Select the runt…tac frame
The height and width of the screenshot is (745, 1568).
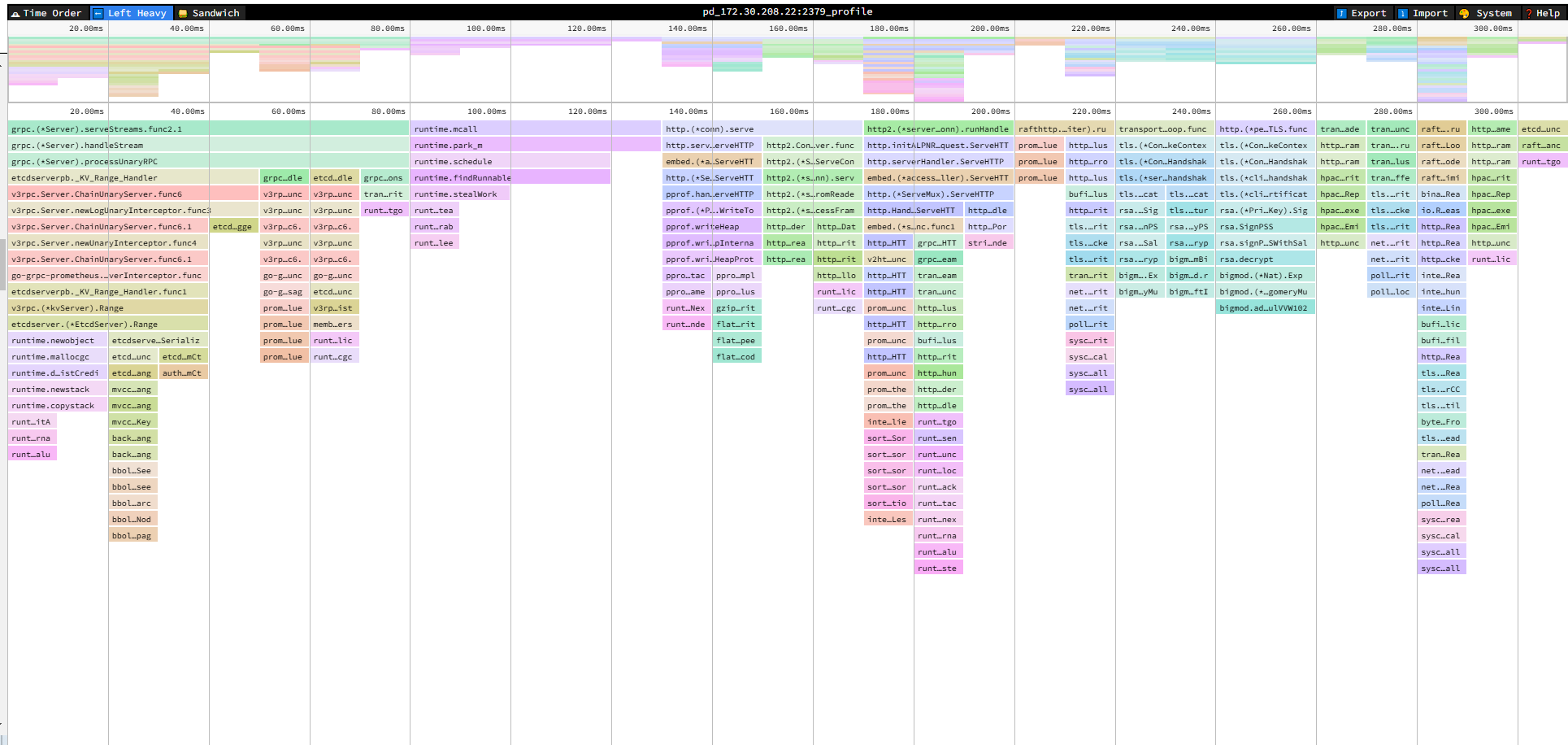pos(939,503)
